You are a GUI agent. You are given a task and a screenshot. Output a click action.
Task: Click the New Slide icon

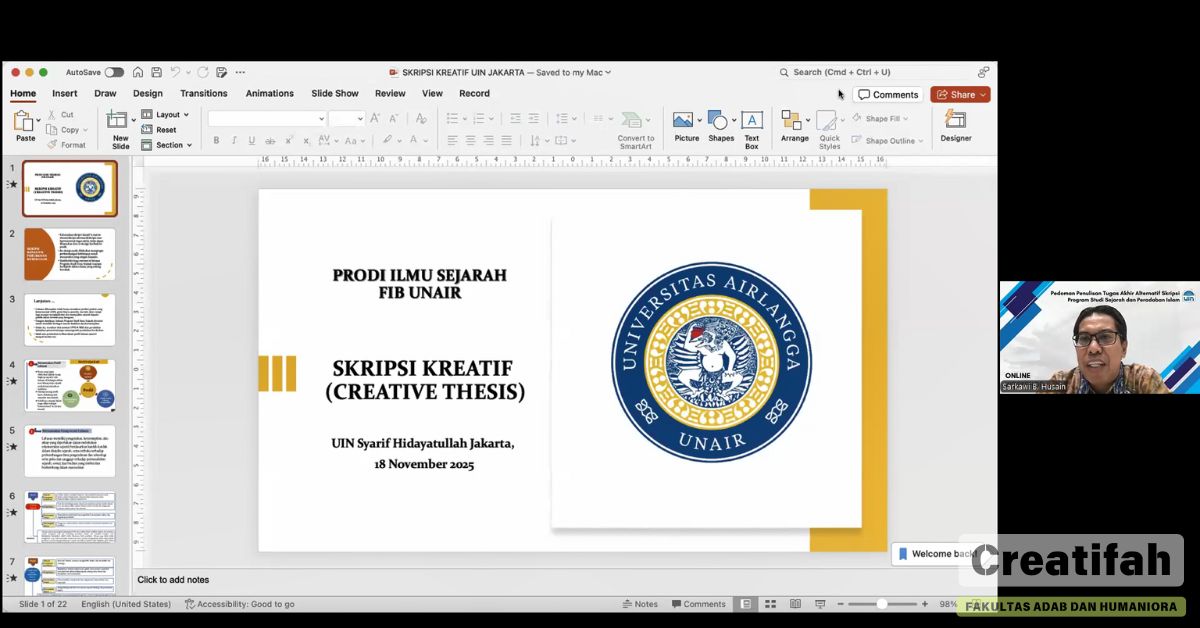118,120
